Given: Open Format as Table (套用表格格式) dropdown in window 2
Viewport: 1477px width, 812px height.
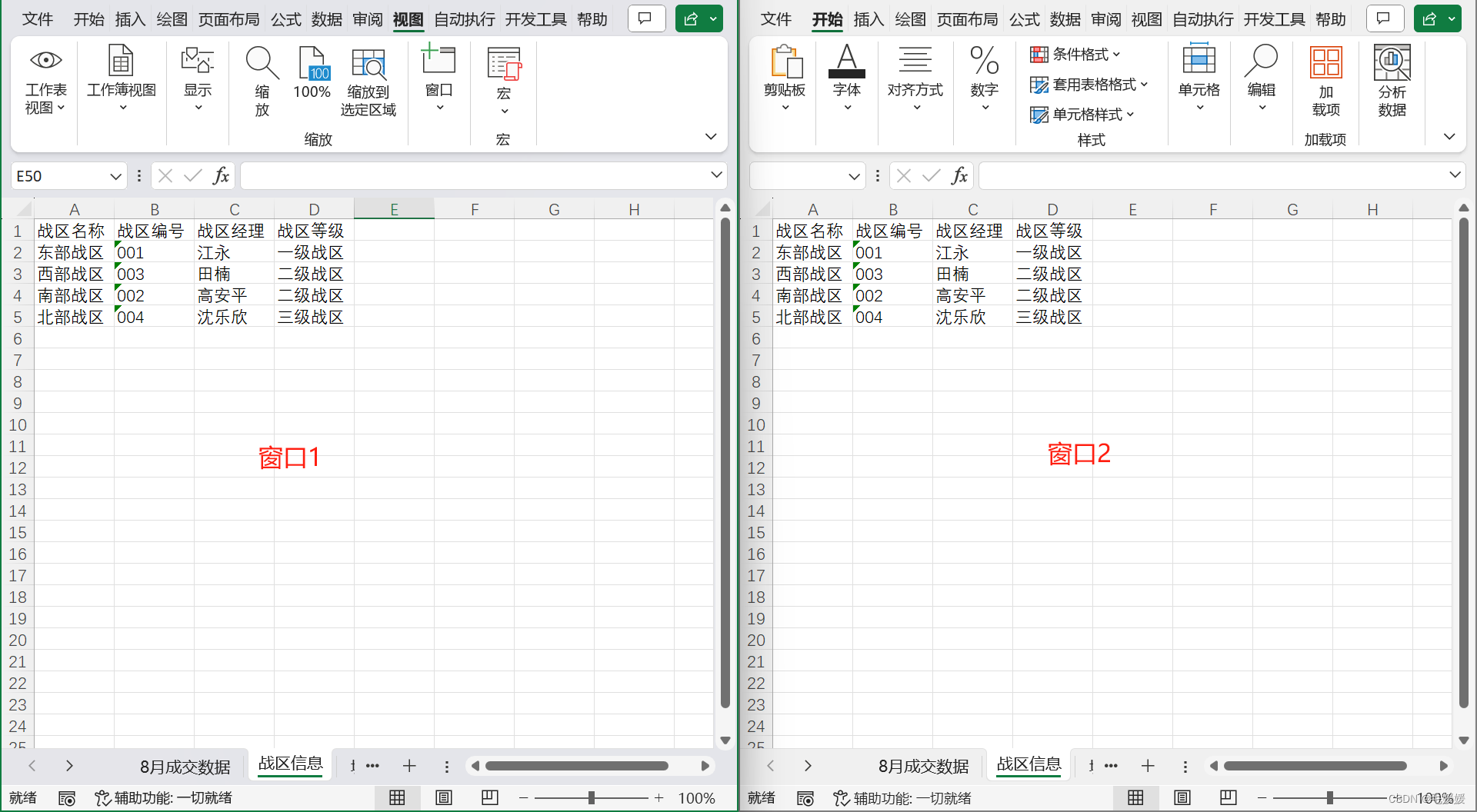Looking at the screenshot, I should pos(1089,85).
